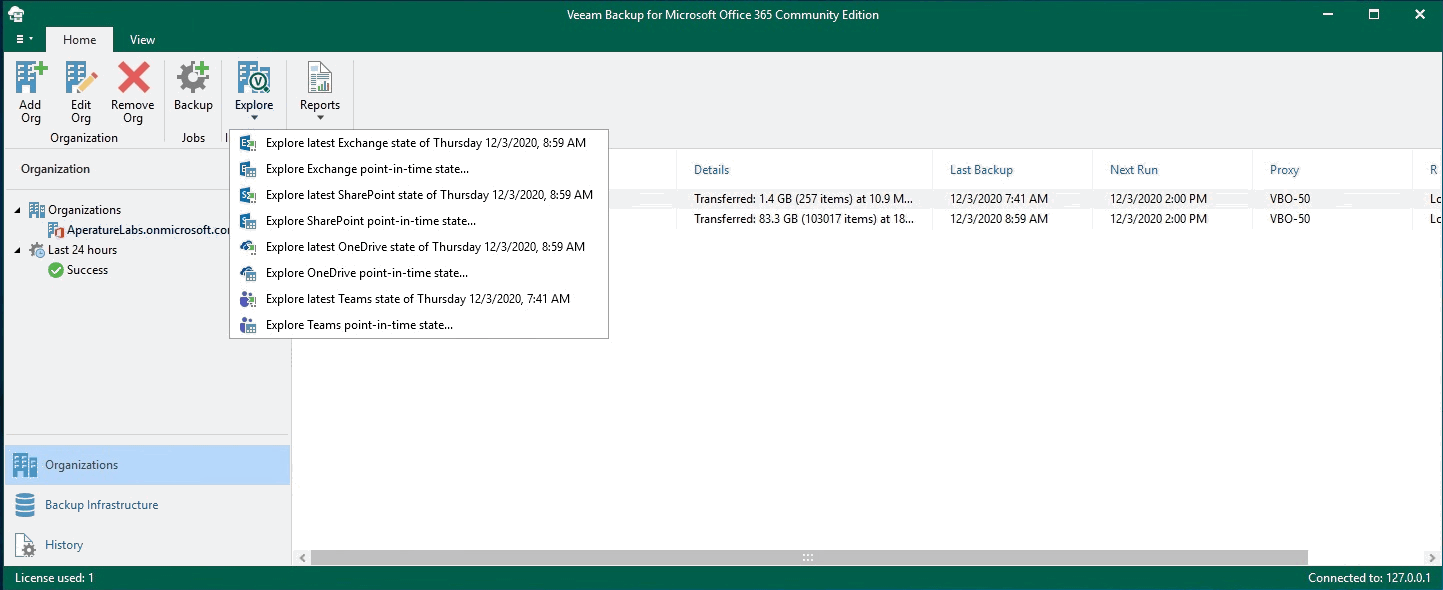Click the icon beside SharePoint point-in-time state

248,221
